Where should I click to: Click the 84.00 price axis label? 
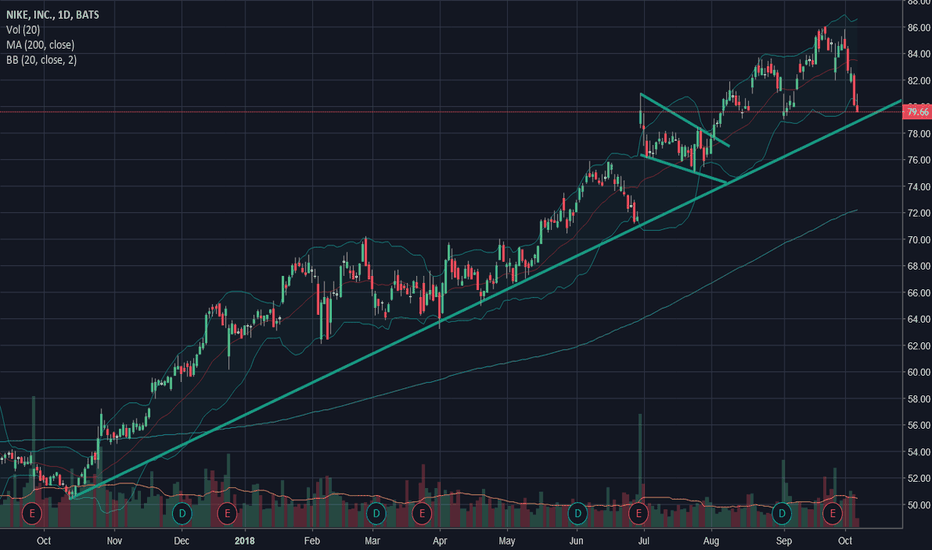click(x=918, y=54)
